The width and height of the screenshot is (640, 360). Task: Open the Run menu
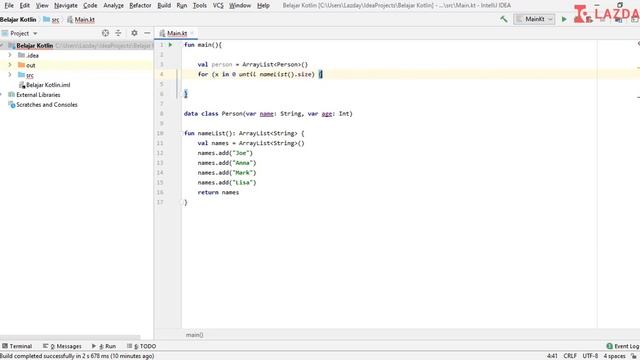point(182,5)
